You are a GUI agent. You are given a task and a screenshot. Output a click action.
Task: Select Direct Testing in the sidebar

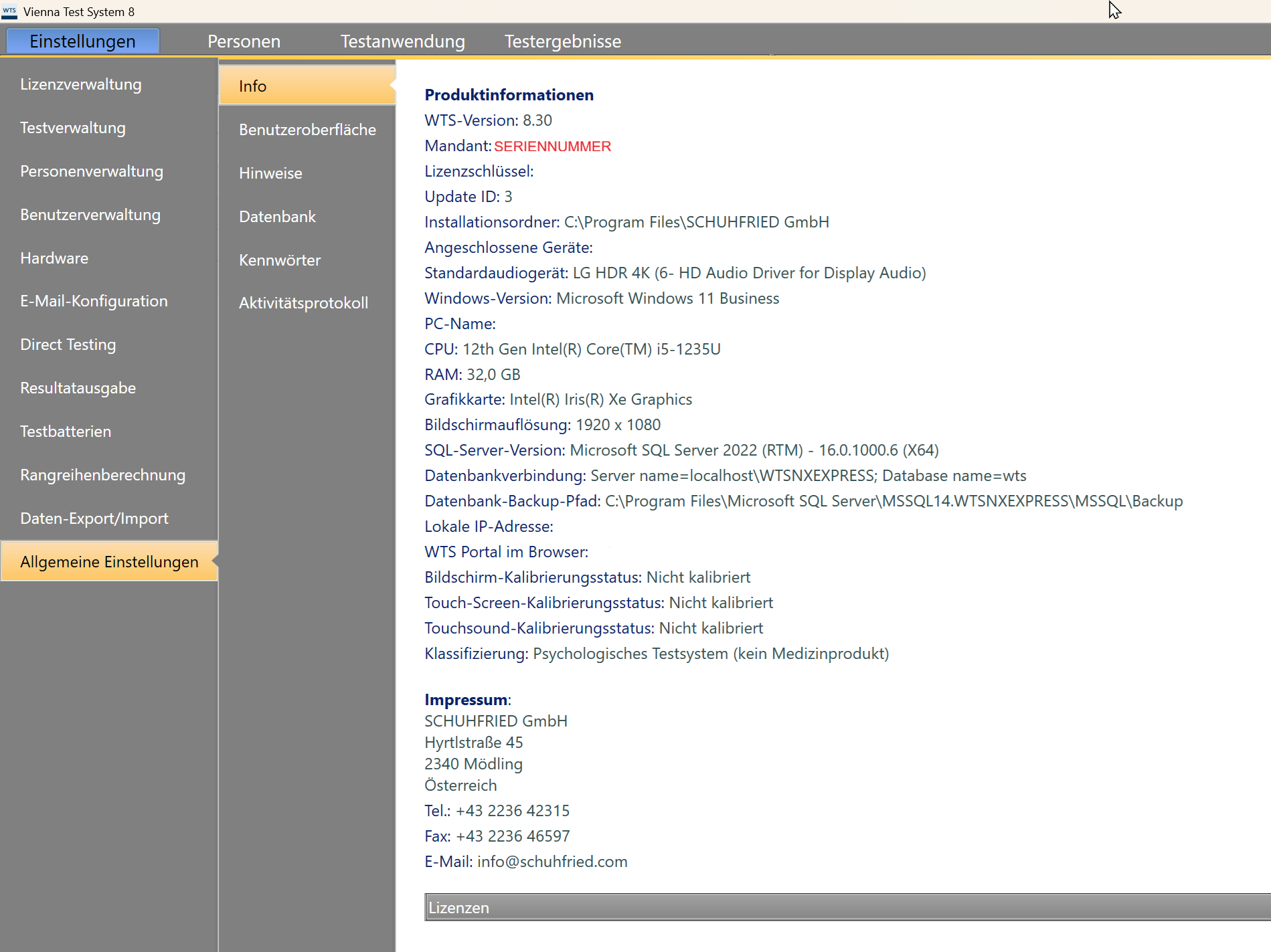coord(68,345)
